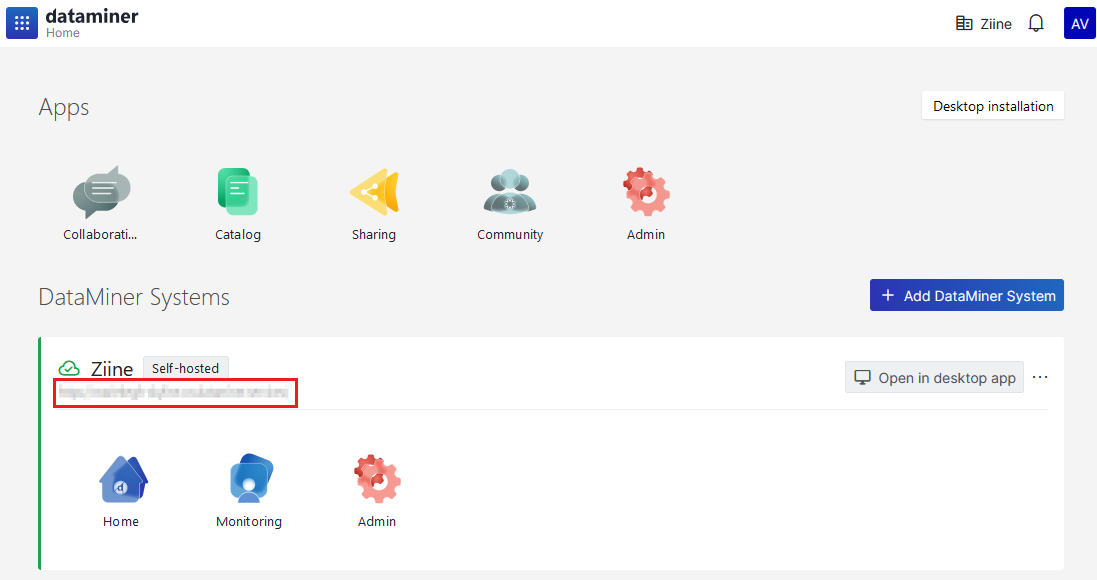This screenshot has height=580, width=1097.
Task: Click the Monitoring label text
Action: point(249,521)
